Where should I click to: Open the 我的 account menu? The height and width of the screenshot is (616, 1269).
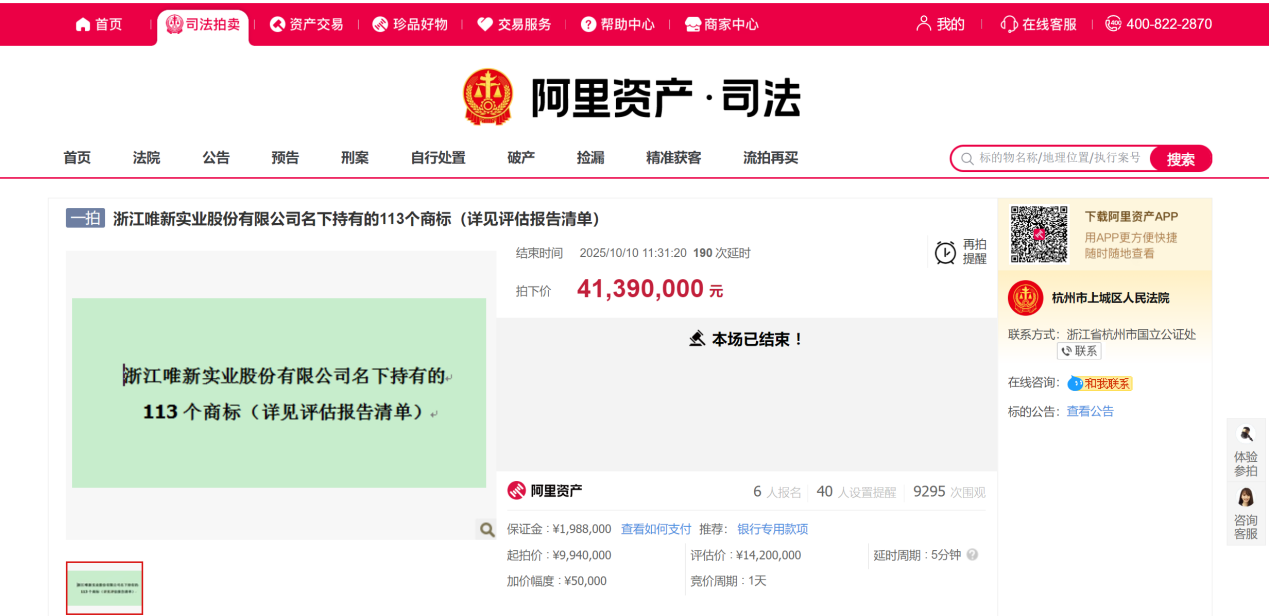tap(941, 24)
